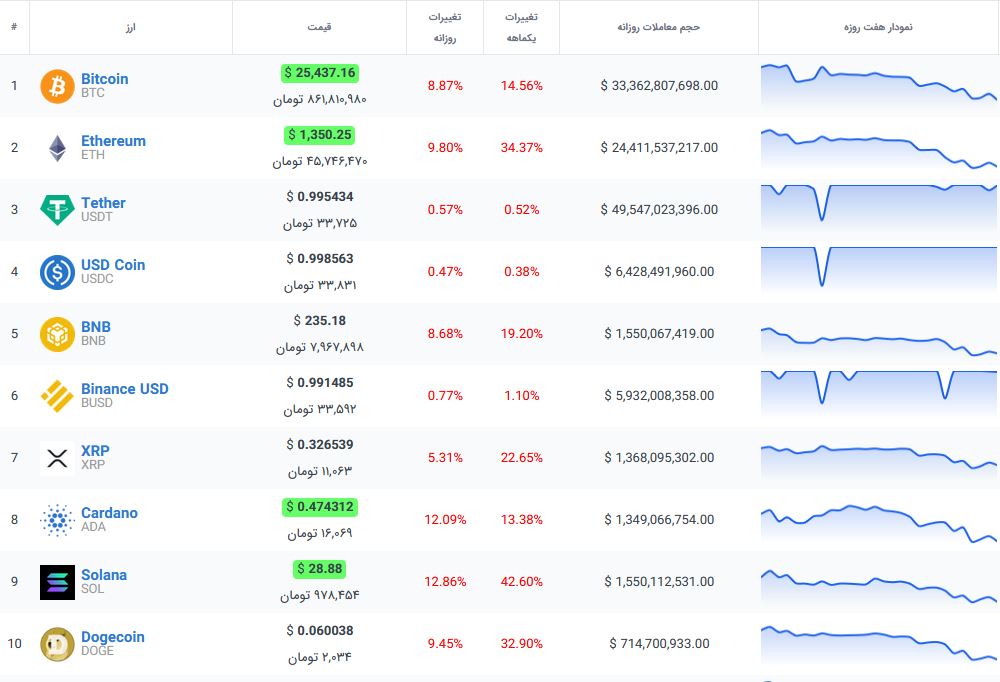Open the XRP coin link
Screen dimensions: 1000x682
click(x=95, y=450)
